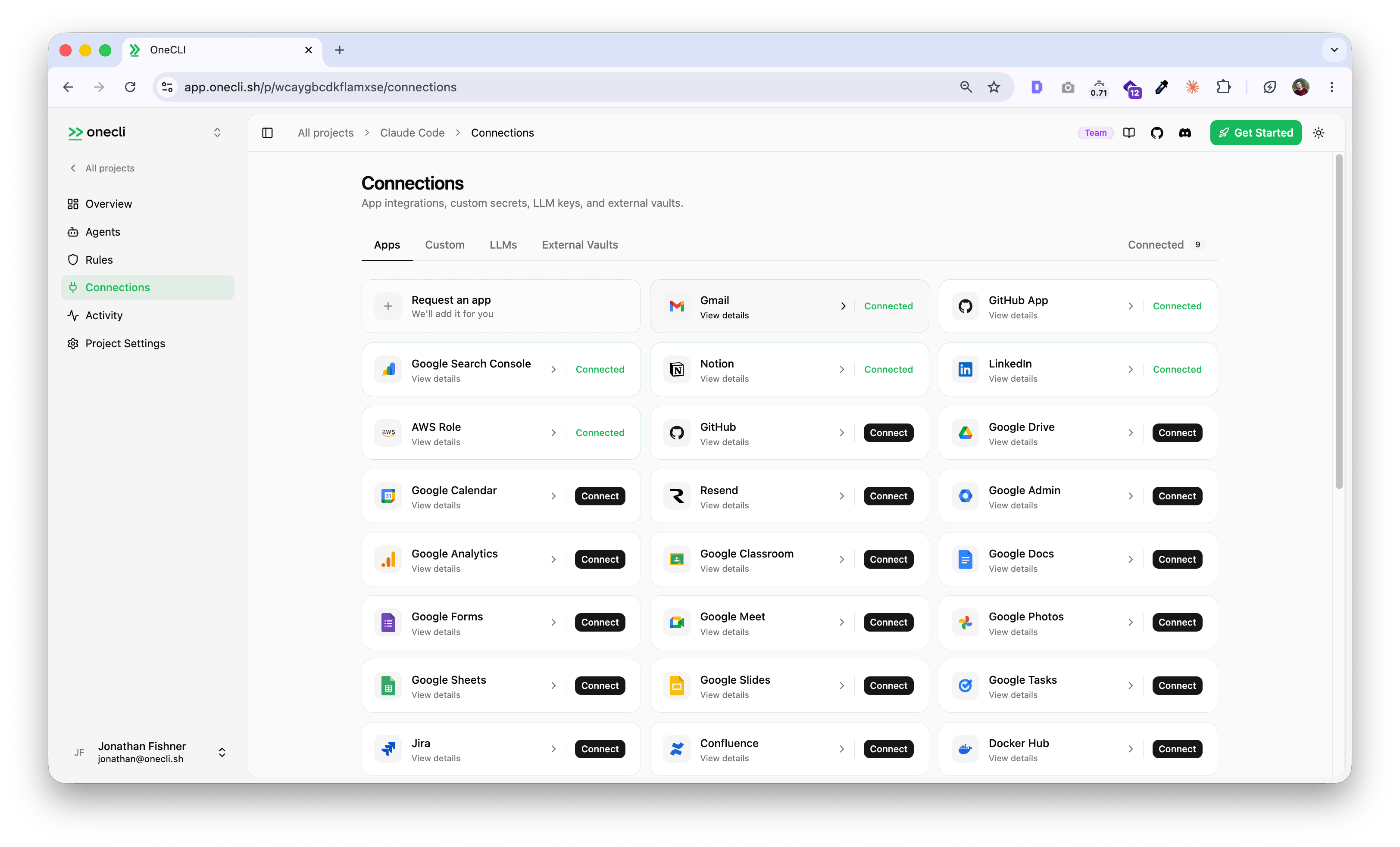This screenshot has width=1400, height=847.
Task: Click the Google Search Console icon
Action: [x=388, y=370]
